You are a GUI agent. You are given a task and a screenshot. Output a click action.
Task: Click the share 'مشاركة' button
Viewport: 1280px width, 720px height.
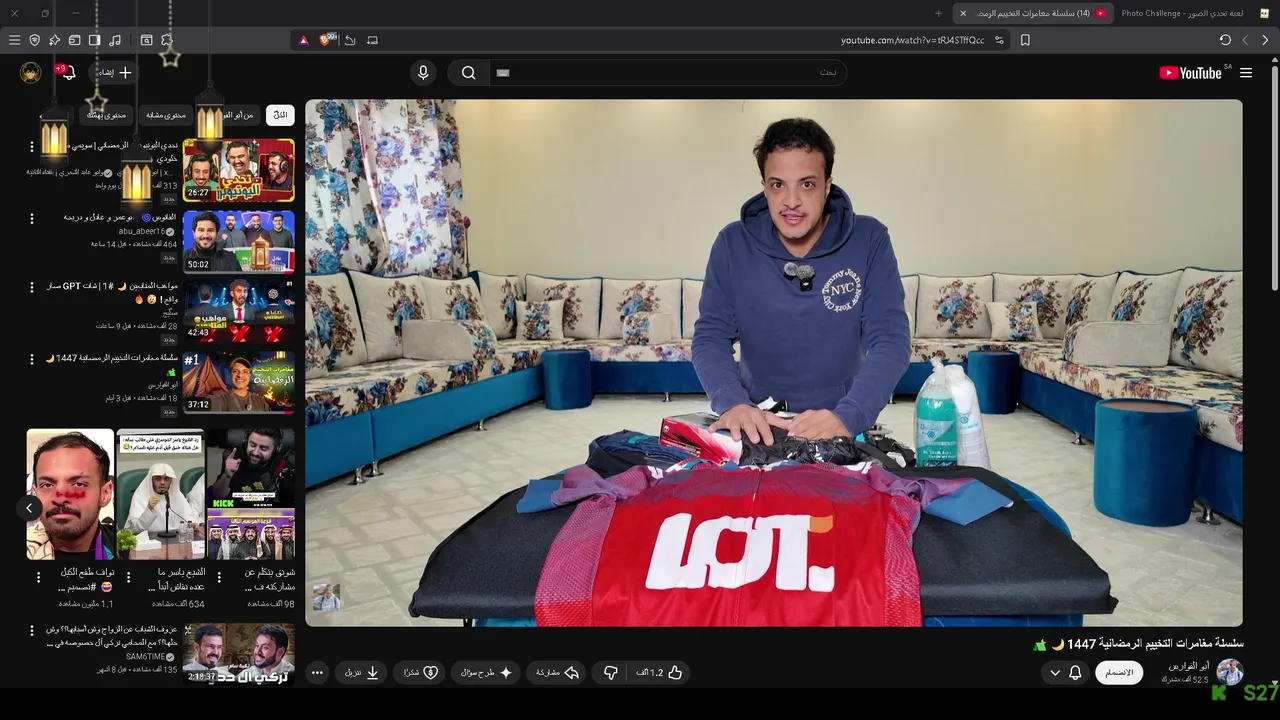(557, 673)
